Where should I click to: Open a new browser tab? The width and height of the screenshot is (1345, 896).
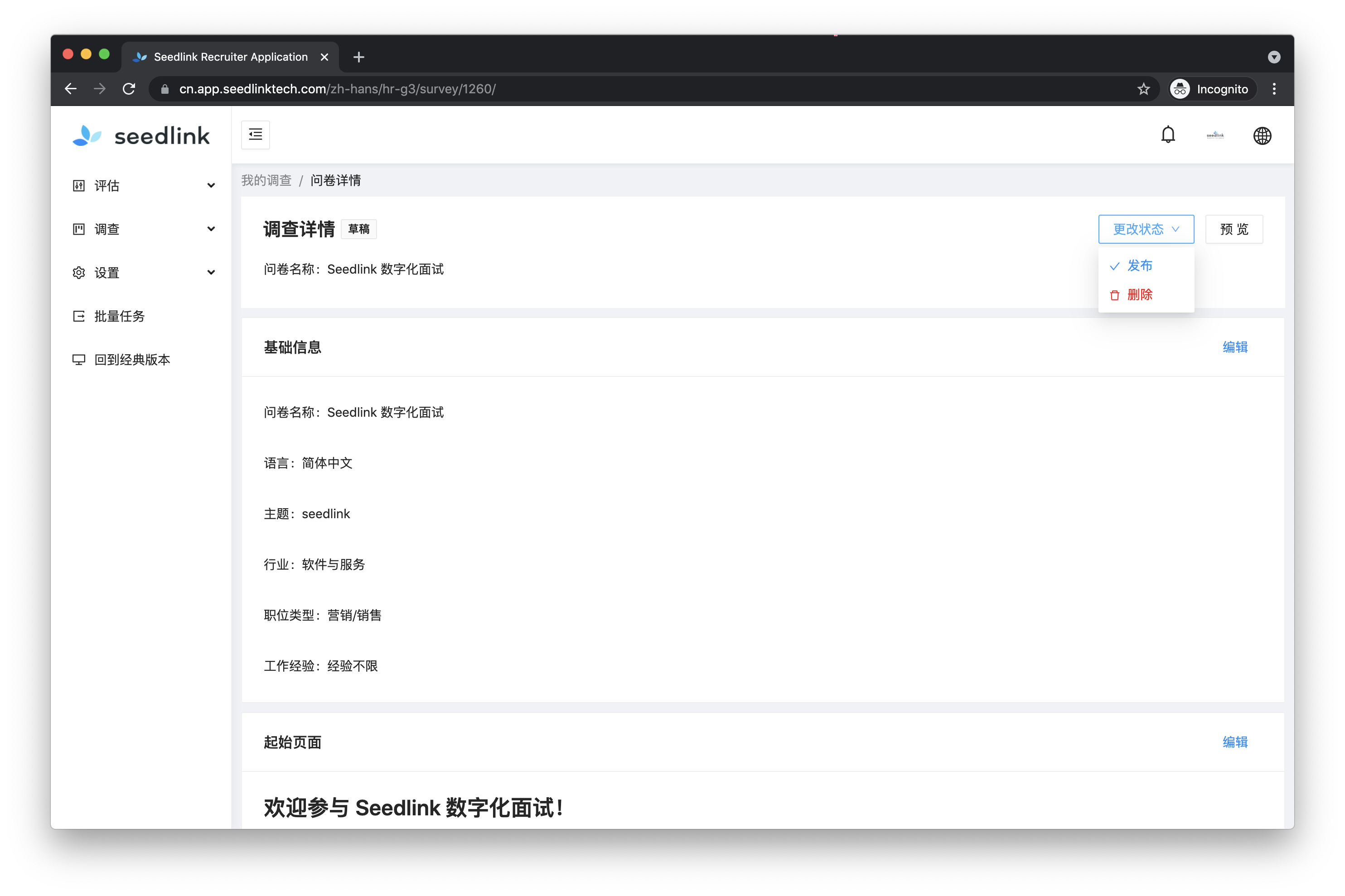coord(358,57)
